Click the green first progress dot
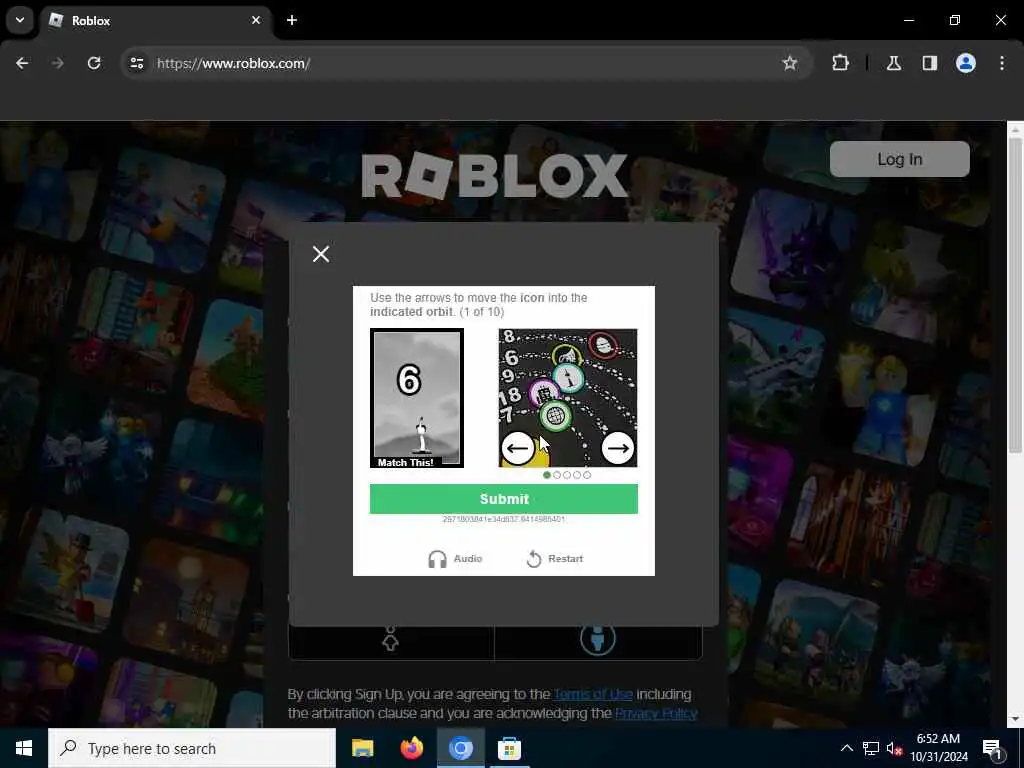 (x=547, y=475)
